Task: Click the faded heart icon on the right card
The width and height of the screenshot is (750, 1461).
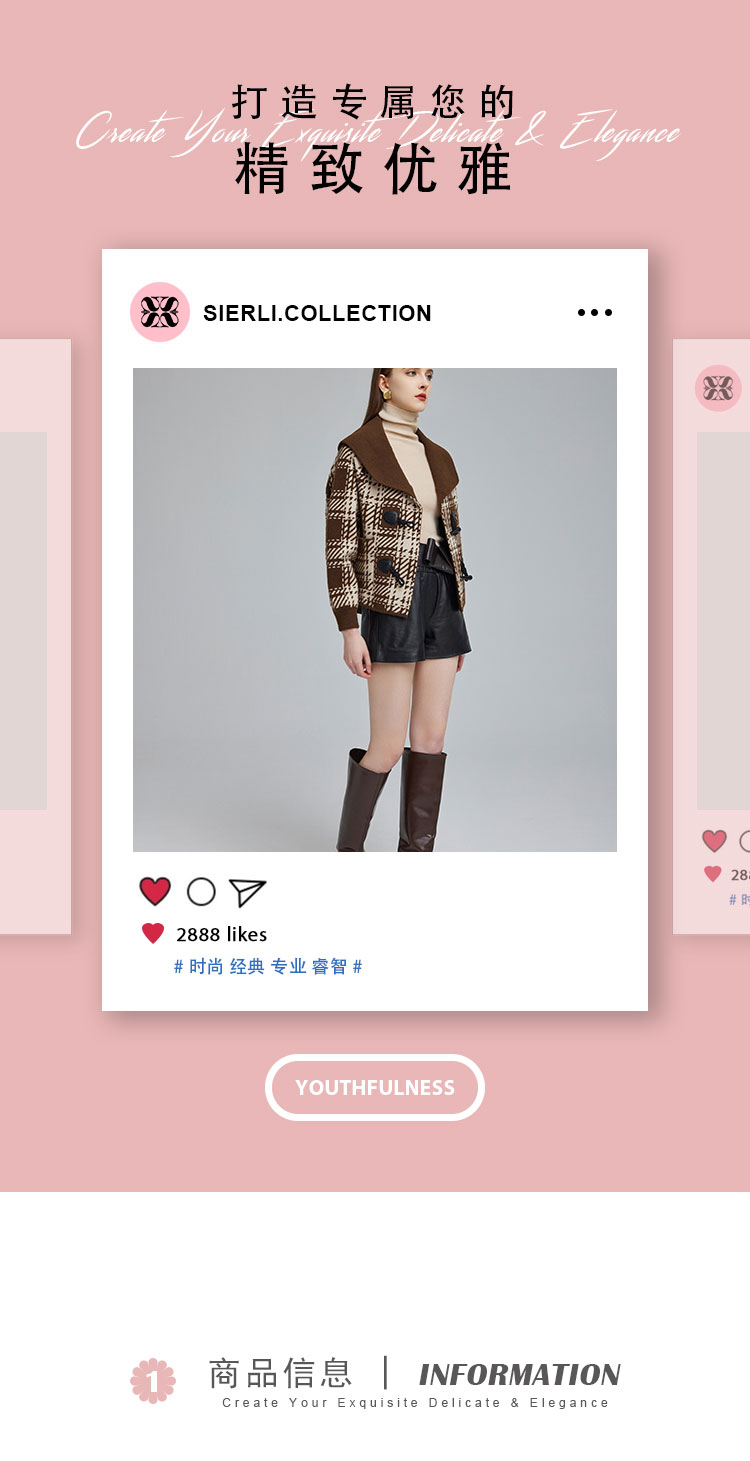Action: [714, 841]
